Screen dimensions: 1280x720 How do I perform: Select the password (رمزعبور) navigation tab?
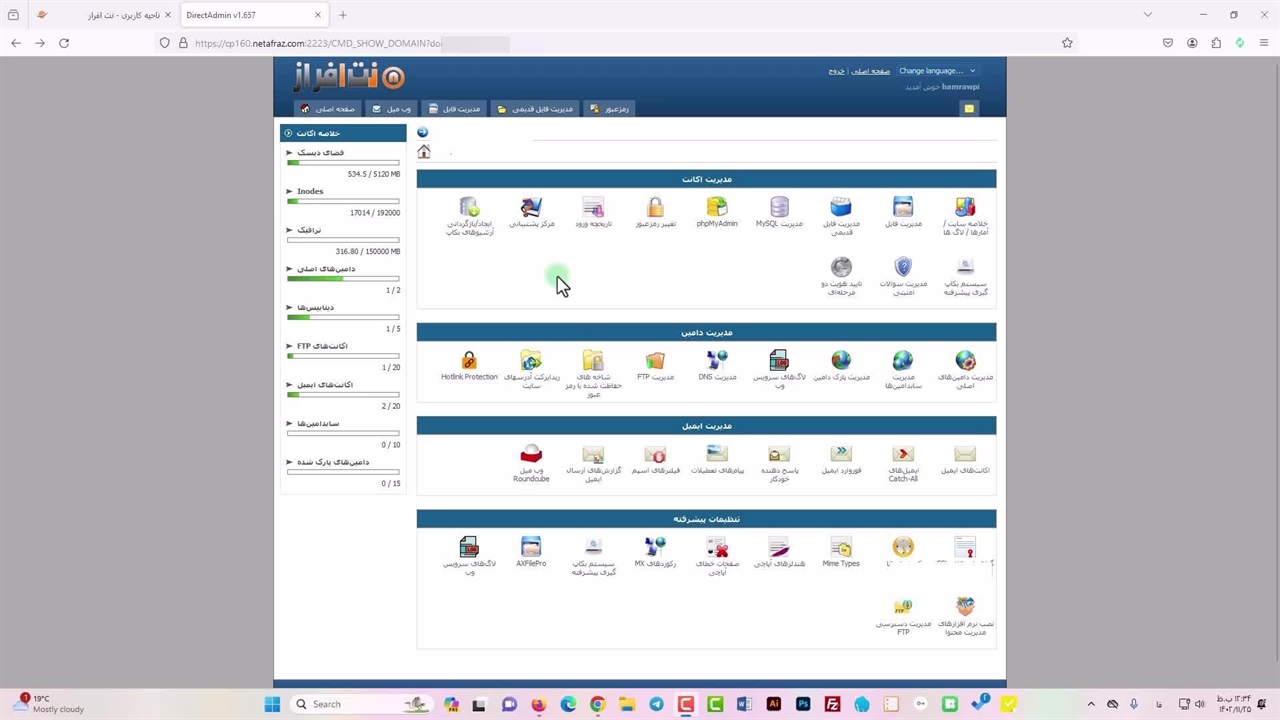coord(609,109)
